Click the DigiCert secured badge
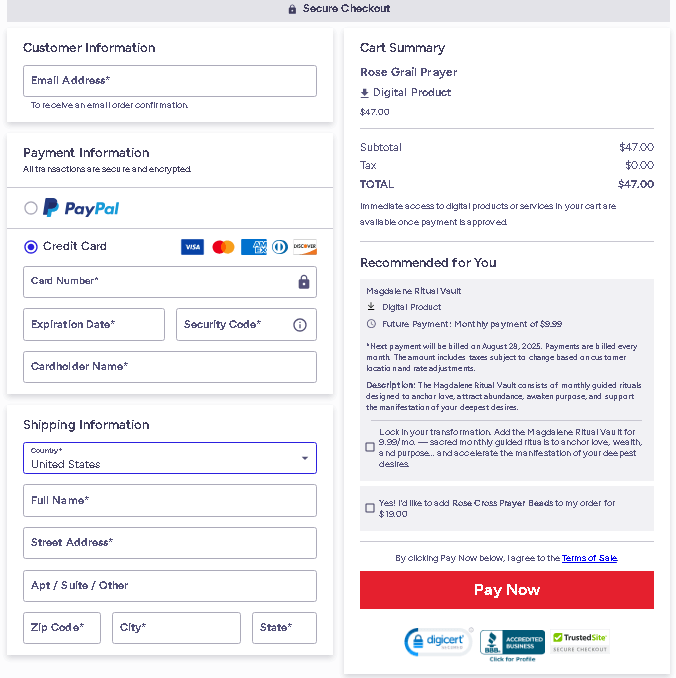The image size is (676, 678). (x=438, y=642)
